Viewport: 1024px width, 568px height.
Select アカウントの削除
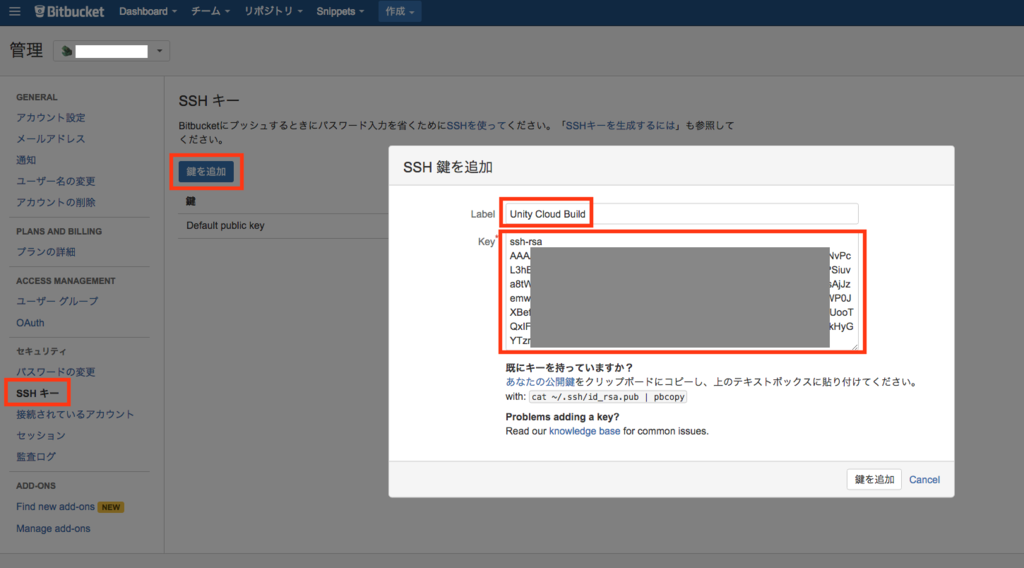(x=56, y=202)
